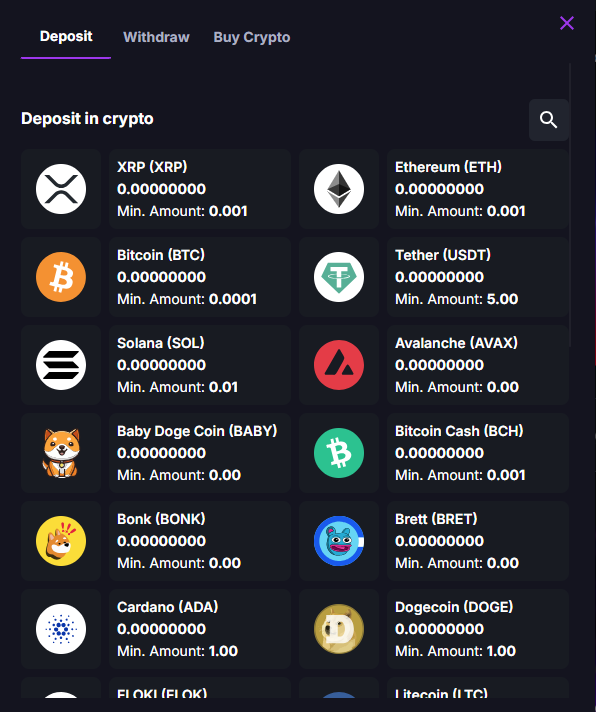Open the Ethereum (ETH) deposit card
The width and height of the screenshot is (596, 712).
click(478, 189)
